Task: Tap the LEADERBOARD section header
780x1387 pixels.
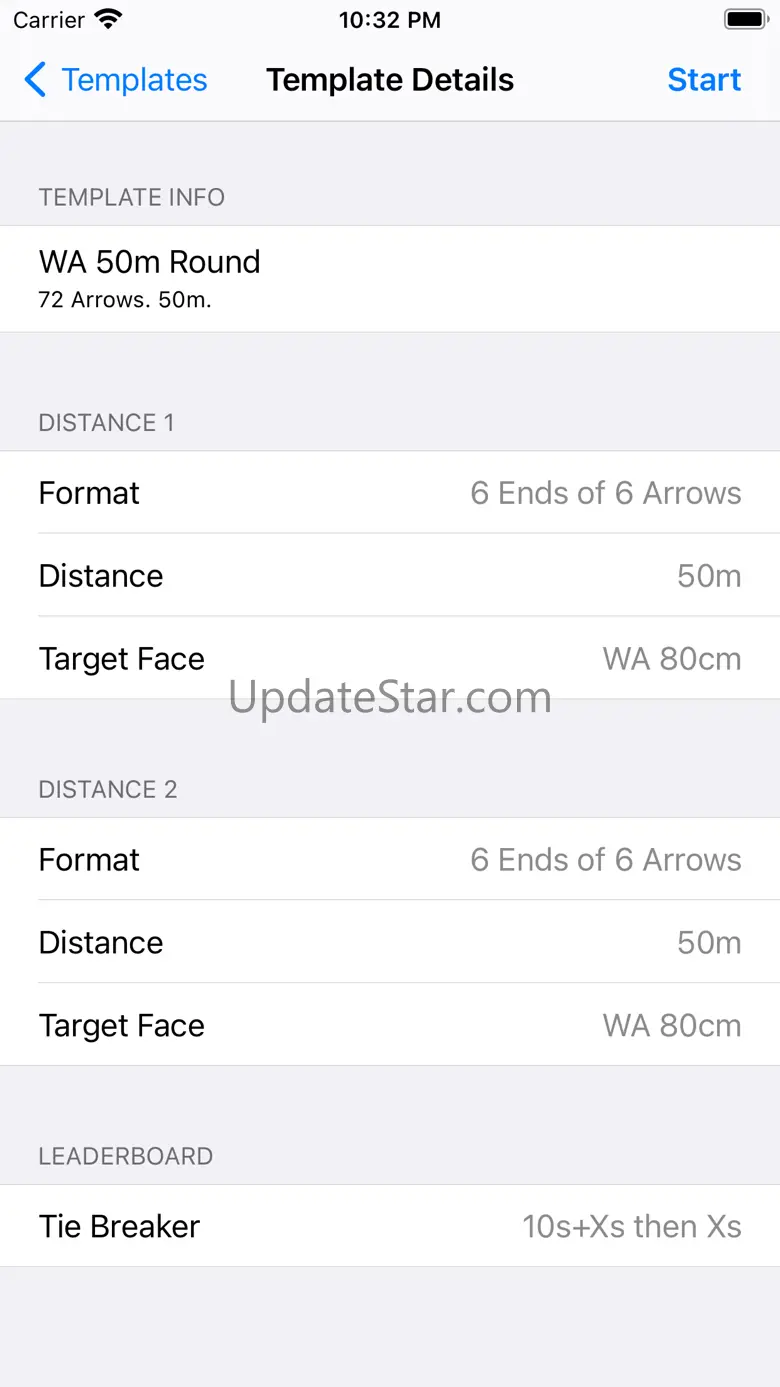Action: pos(126,1157)
